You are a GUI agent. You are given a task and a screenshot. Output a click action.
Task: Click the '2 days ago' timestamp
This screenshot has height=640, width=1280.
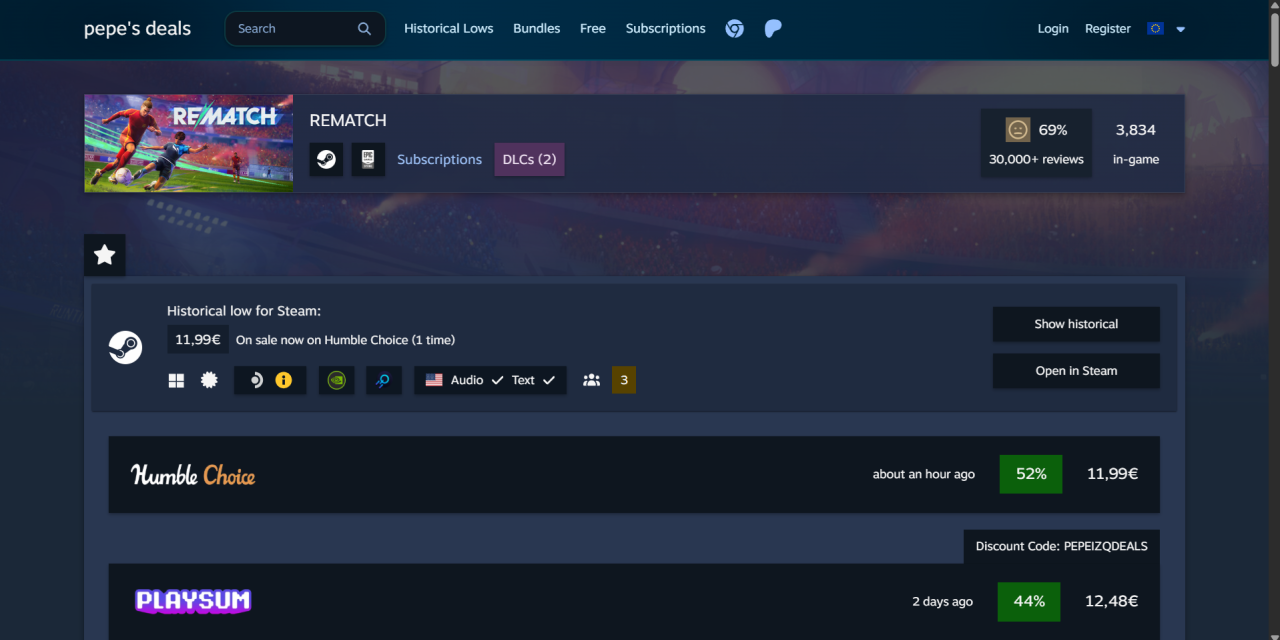pyautogui.click(x=942, y=602)
